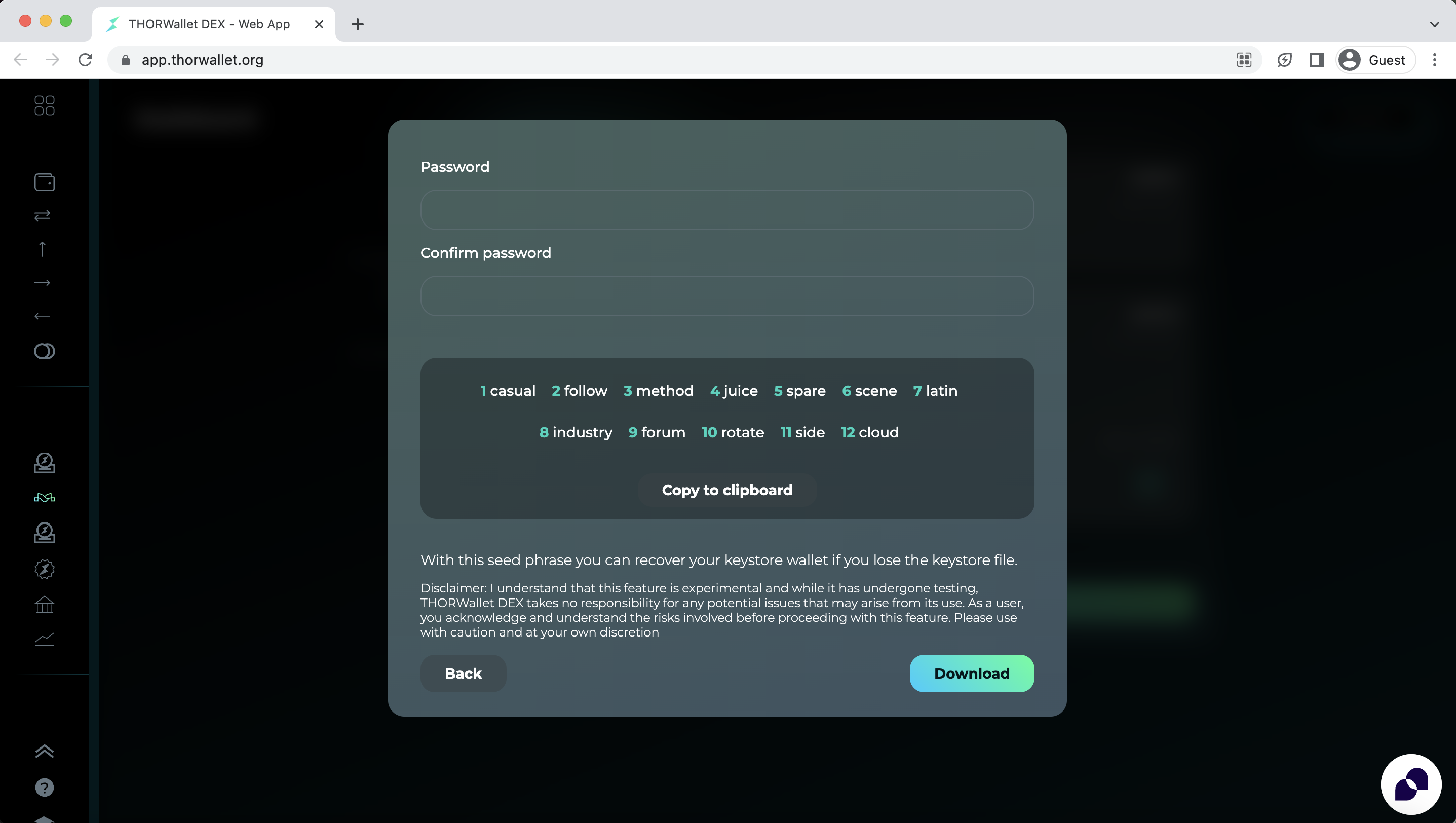Open Chrome three-dot menu

[x=1434, y=60]
